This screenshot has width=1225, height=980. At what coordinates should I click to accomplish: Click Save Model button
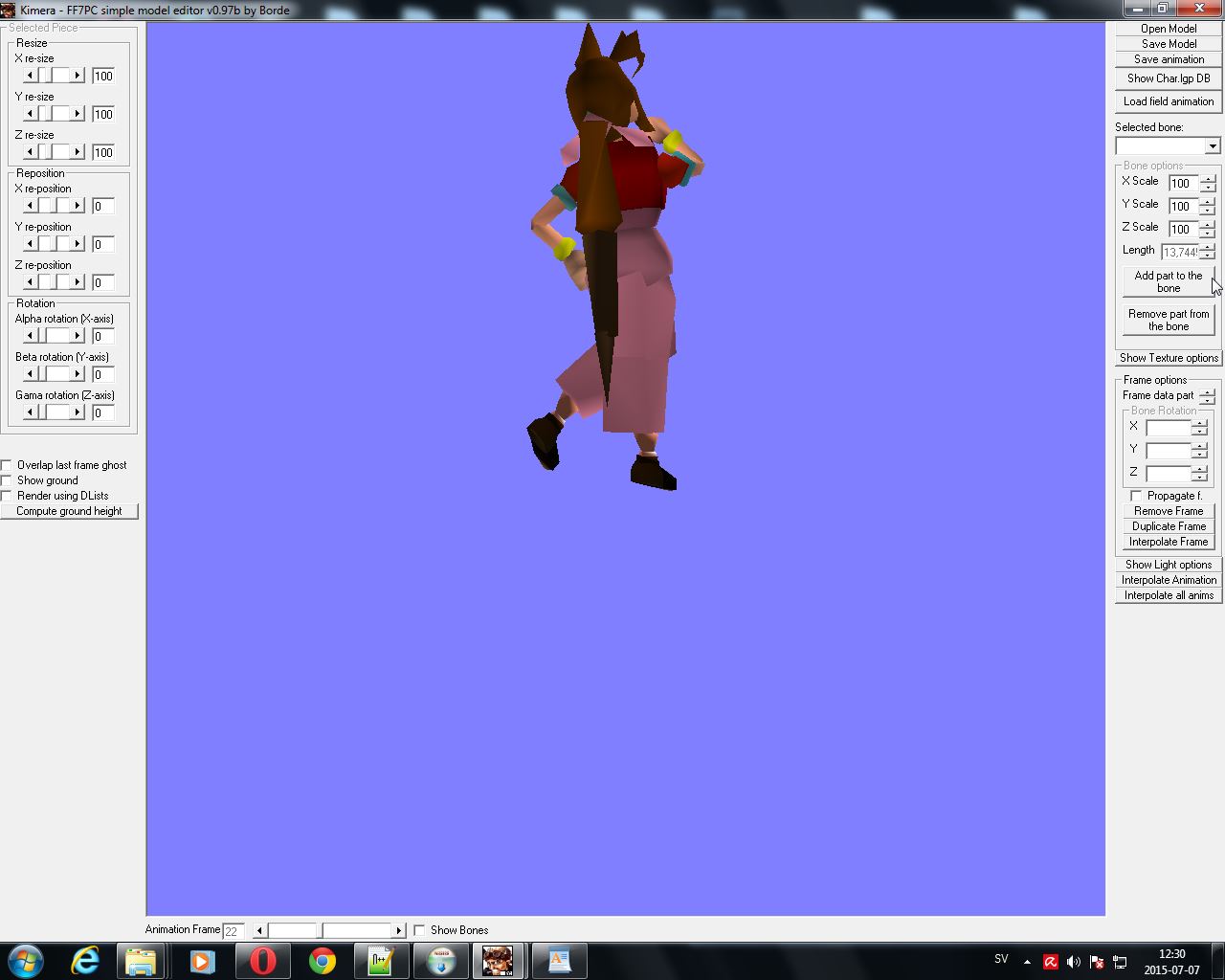click(1169, 44)
